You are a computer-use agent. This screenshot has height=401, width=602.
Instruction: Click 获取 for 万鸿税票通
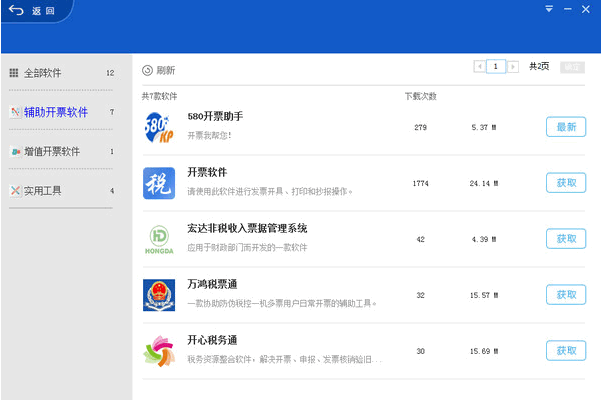[566, 295]
